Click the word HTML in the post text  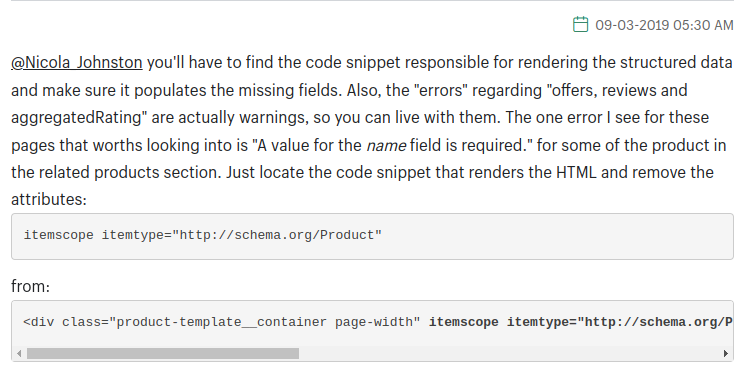[x=577, y=172]
